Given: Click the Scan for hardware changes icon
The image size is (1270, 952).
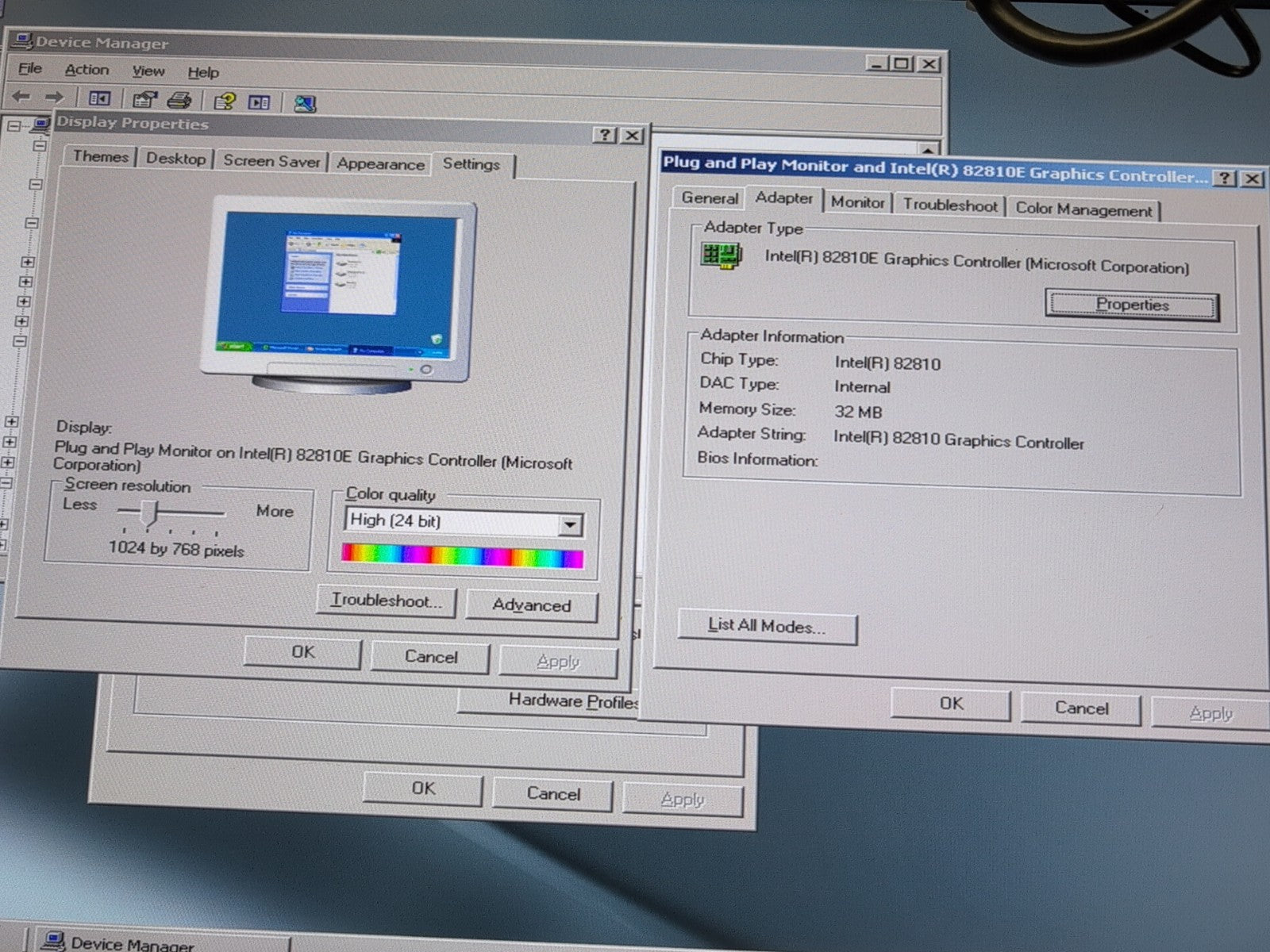Looking at the screenshot, I should coord(305,103).
